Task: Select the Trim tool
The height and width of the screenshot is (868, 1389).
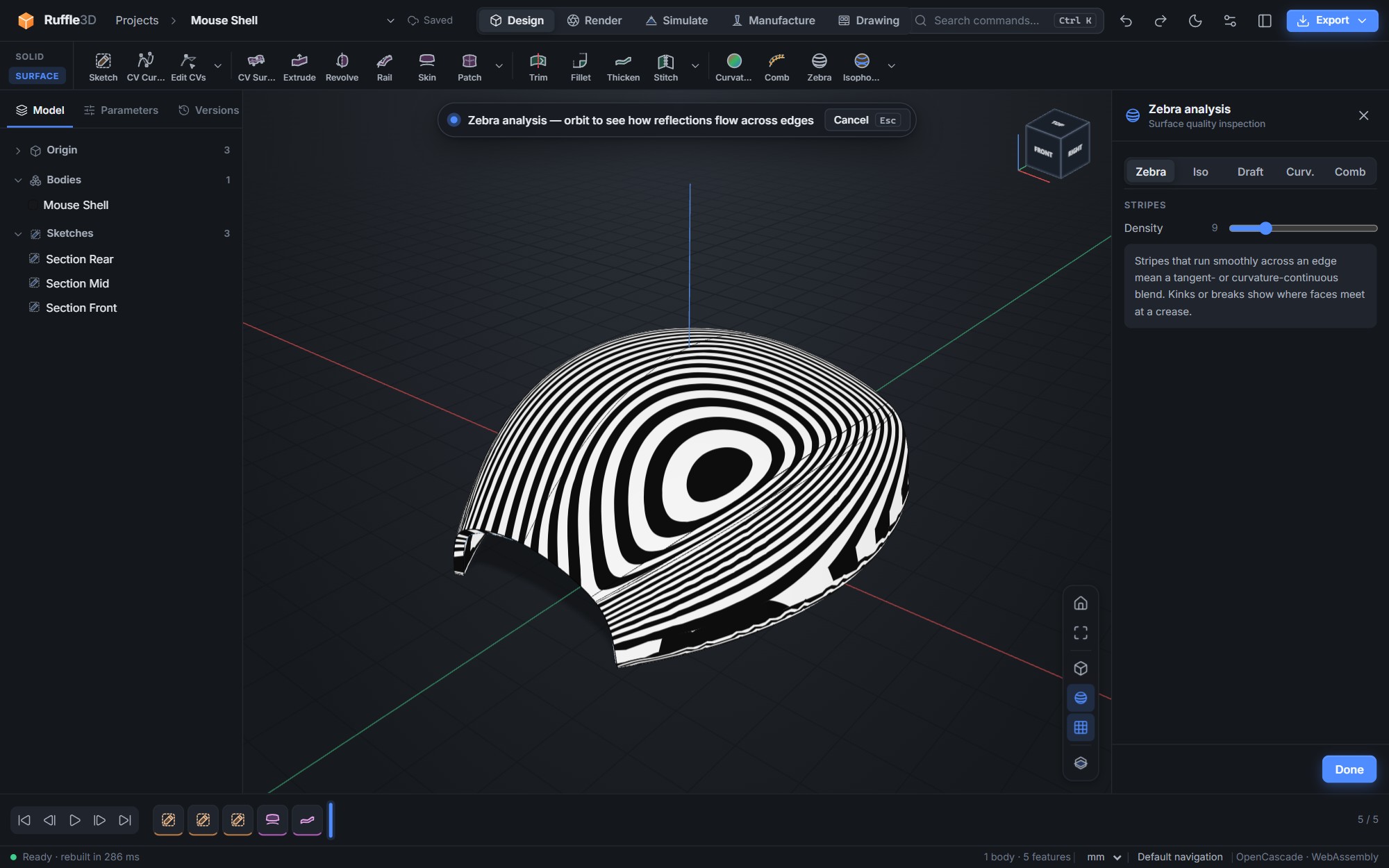Action: [538, 67]
